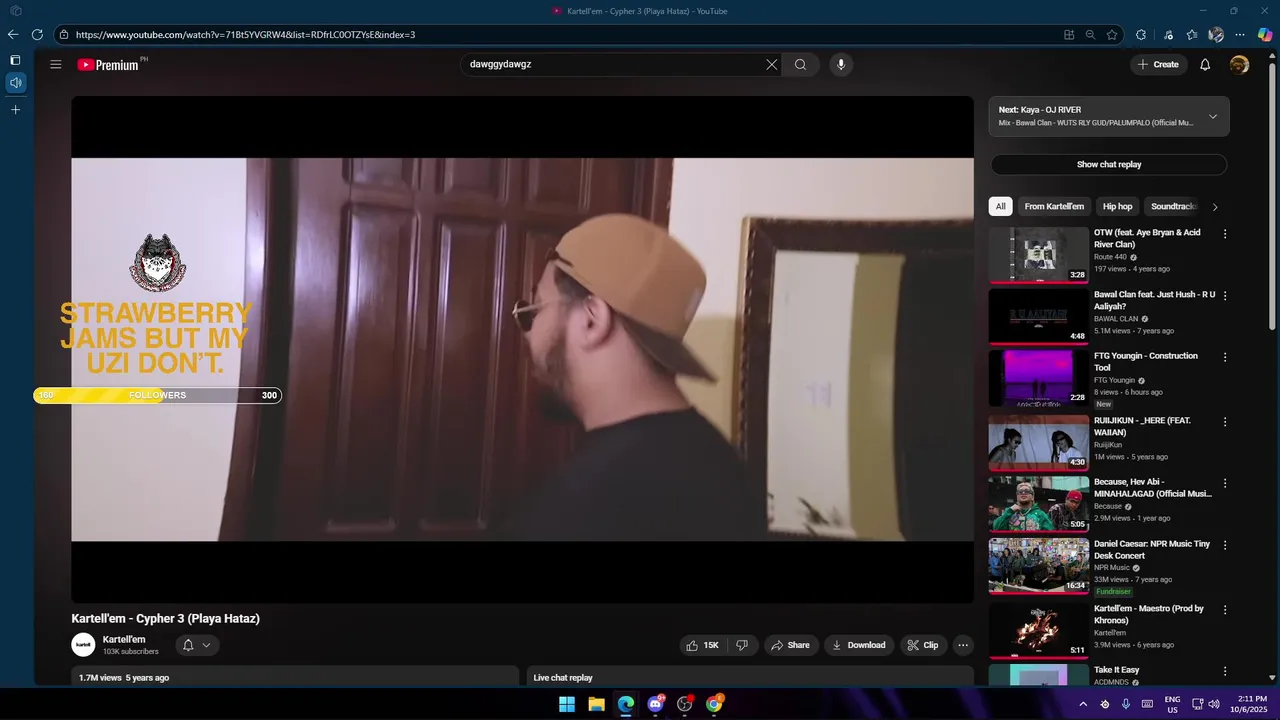Screen dimensions: 1280x720
Task: Open FTG Youngin Construction Tool thumbnail
Action: point(1038,378)
